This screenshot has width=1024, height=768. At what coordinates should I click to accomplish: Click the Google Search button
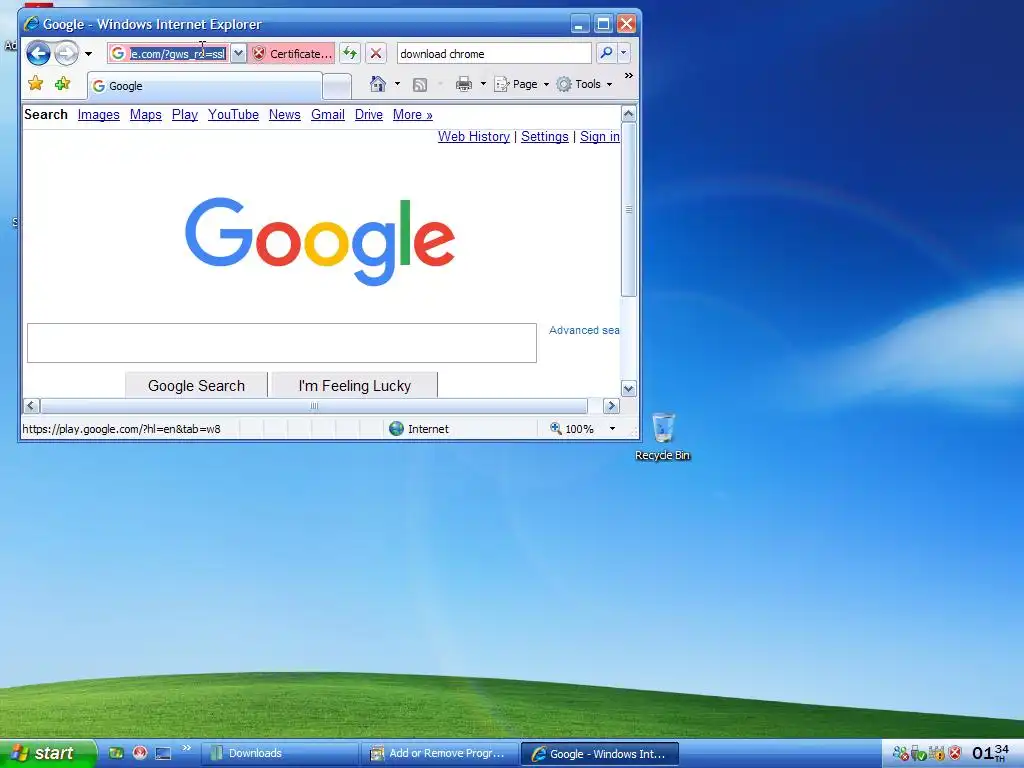[x=197, y=385]
